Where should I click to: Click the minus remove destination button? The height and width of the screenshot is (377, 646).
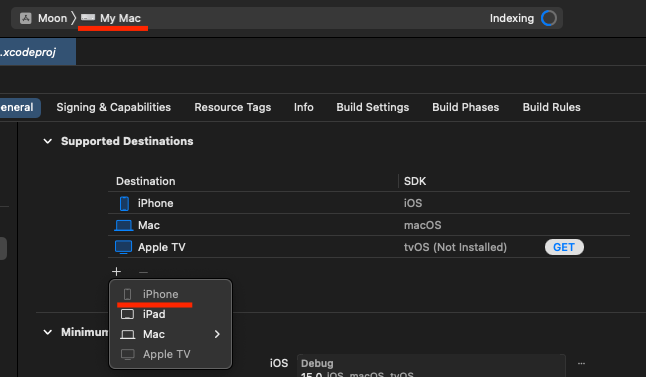[x=143, y=272]
